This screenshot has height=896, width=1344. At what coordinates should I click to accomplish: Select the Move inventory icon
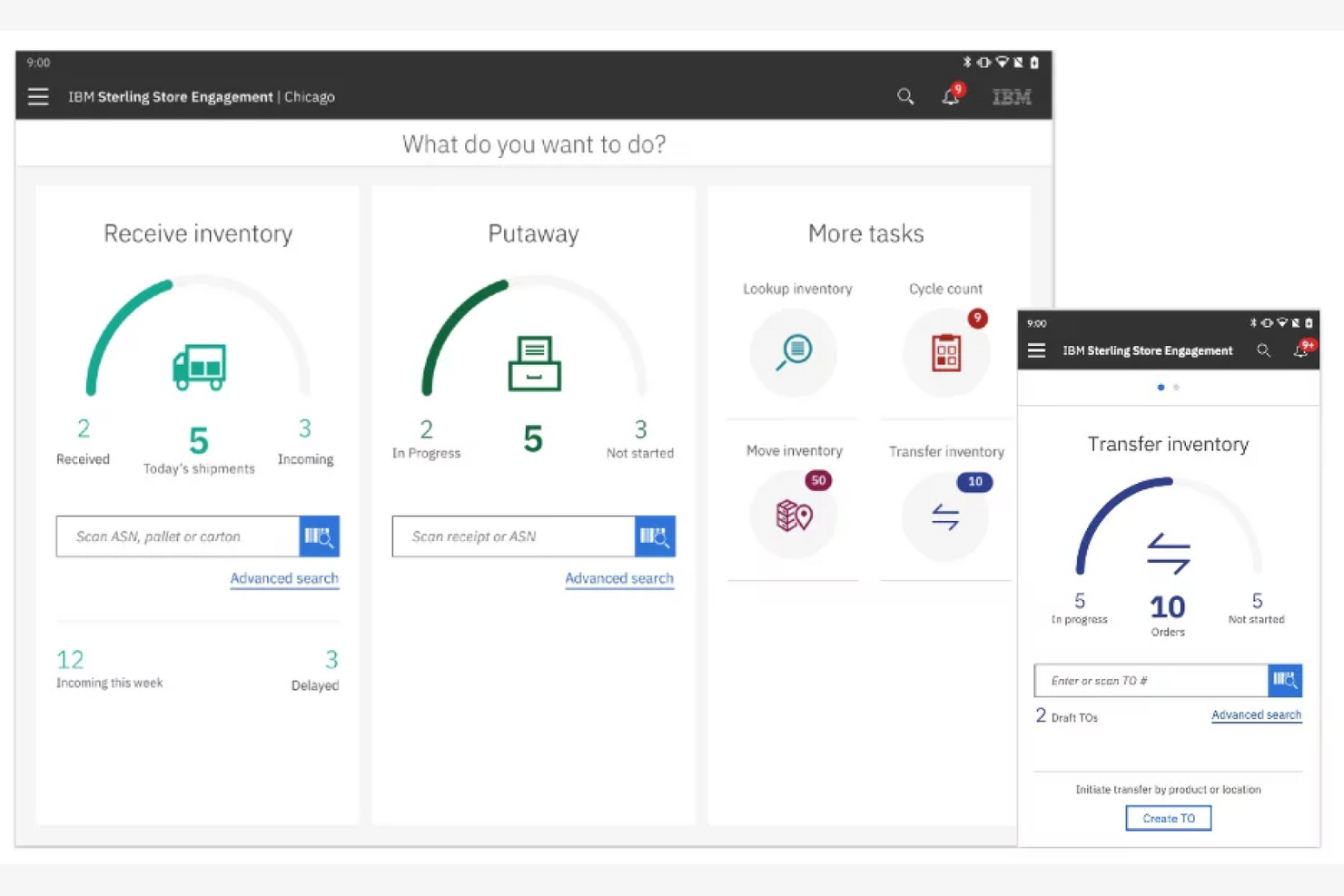[795, 515]
